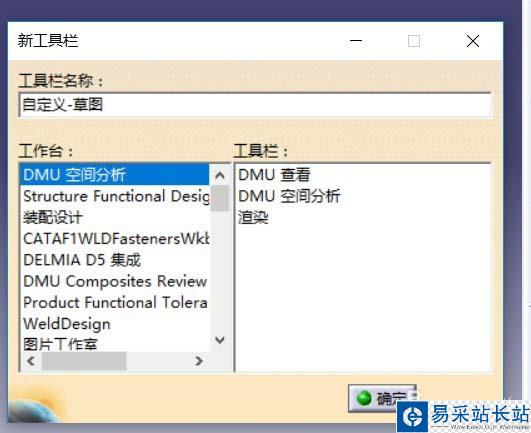Minimize the 新工具栏 dialog
The image size is (531, 433).
(356, 41)
